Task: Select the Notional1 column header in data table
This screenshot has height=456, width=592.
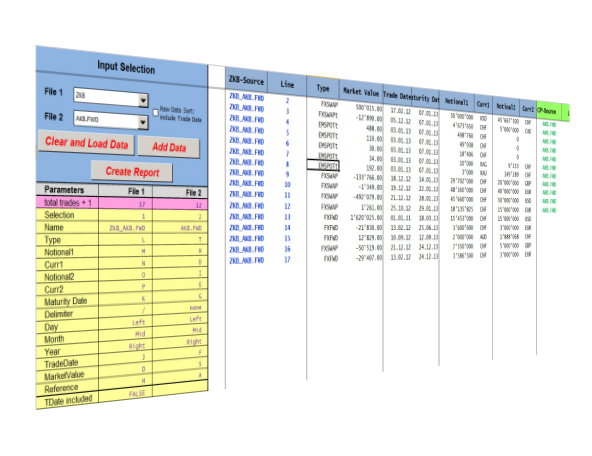Action: (x=456, y=102)
